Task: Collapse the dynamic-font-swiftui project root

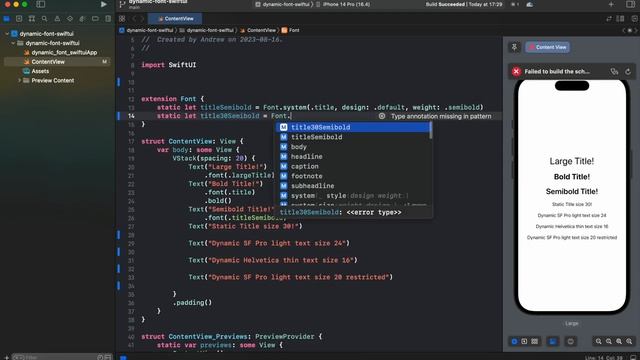Action: coord(7,34)
